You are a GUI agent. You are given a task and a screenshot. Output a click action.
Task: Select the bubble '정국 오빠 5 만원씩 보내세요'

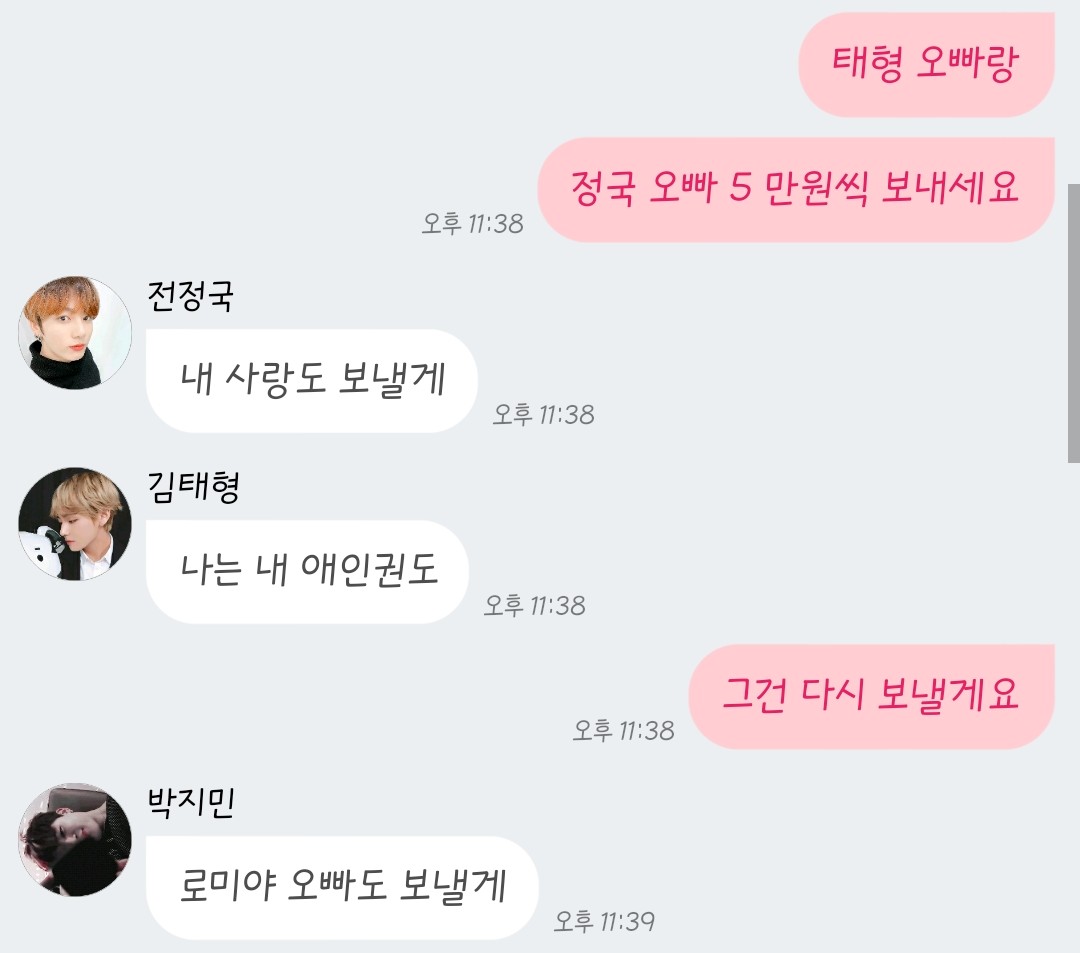[x=796, y=189]
